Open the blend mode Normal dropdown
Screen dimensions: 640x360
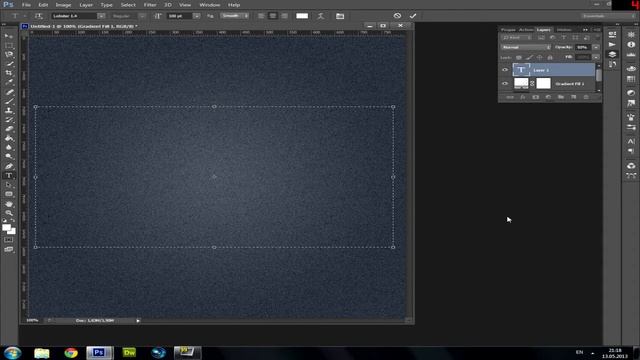526,47
